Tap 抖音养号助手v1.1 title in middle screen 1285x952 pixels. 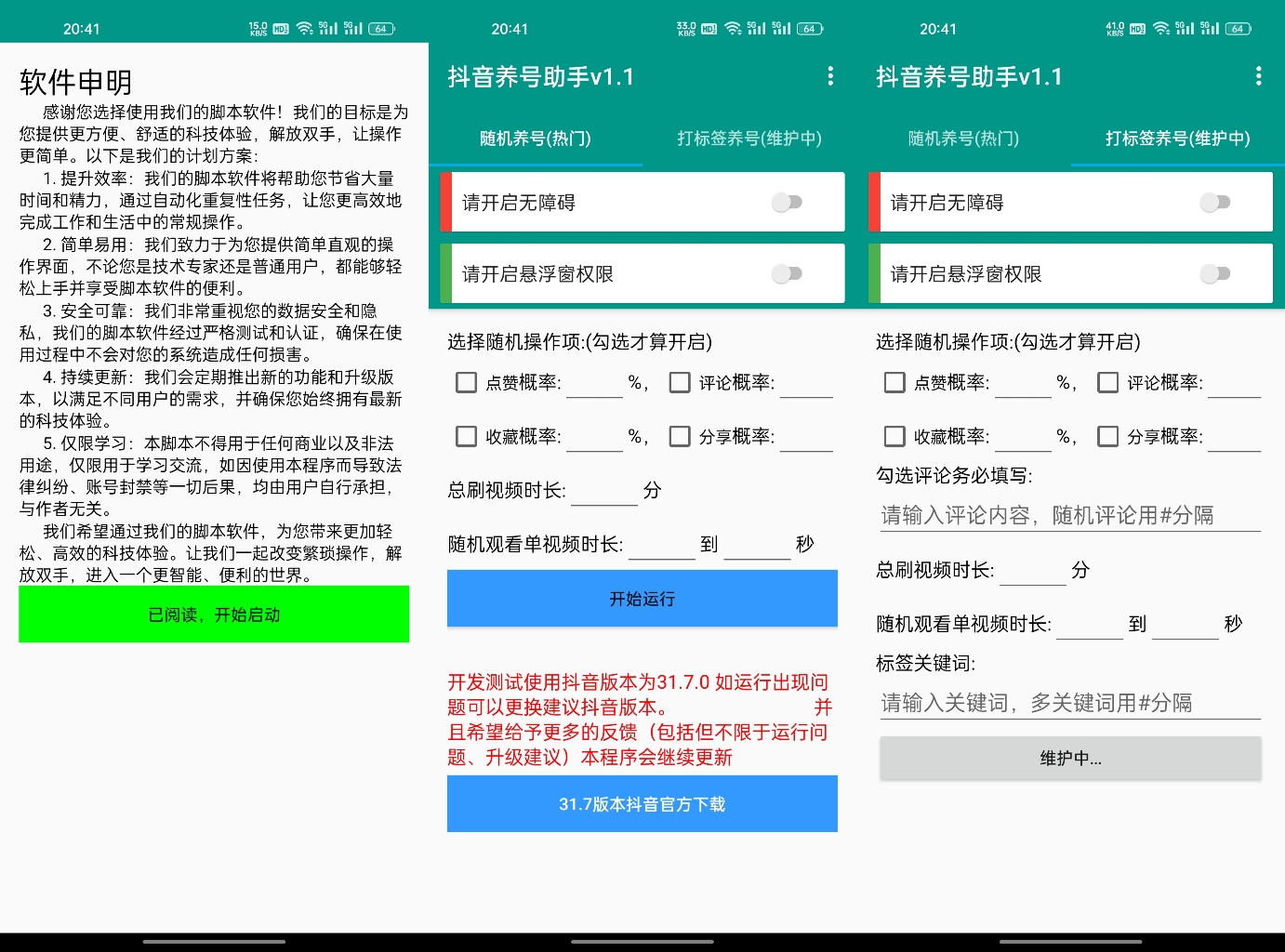[x=541, y=76]
